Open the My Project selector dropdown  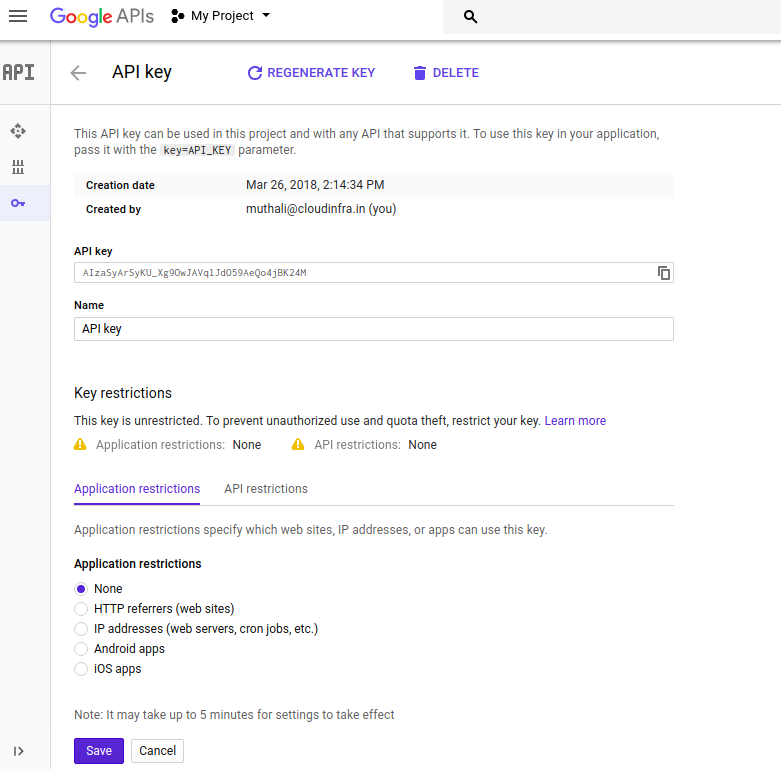(x=221, y=16)
